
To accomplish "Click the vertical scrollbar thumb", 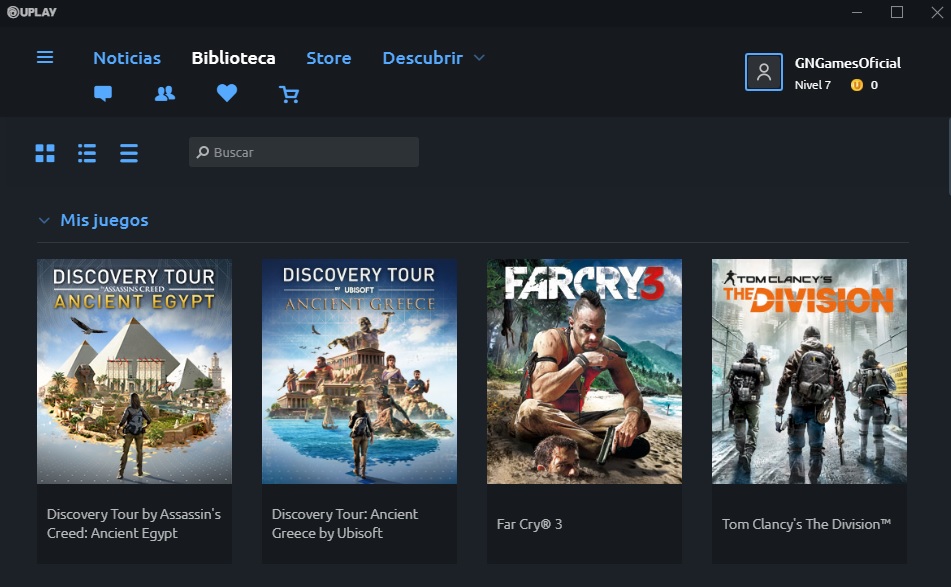I will click(948, 156).
